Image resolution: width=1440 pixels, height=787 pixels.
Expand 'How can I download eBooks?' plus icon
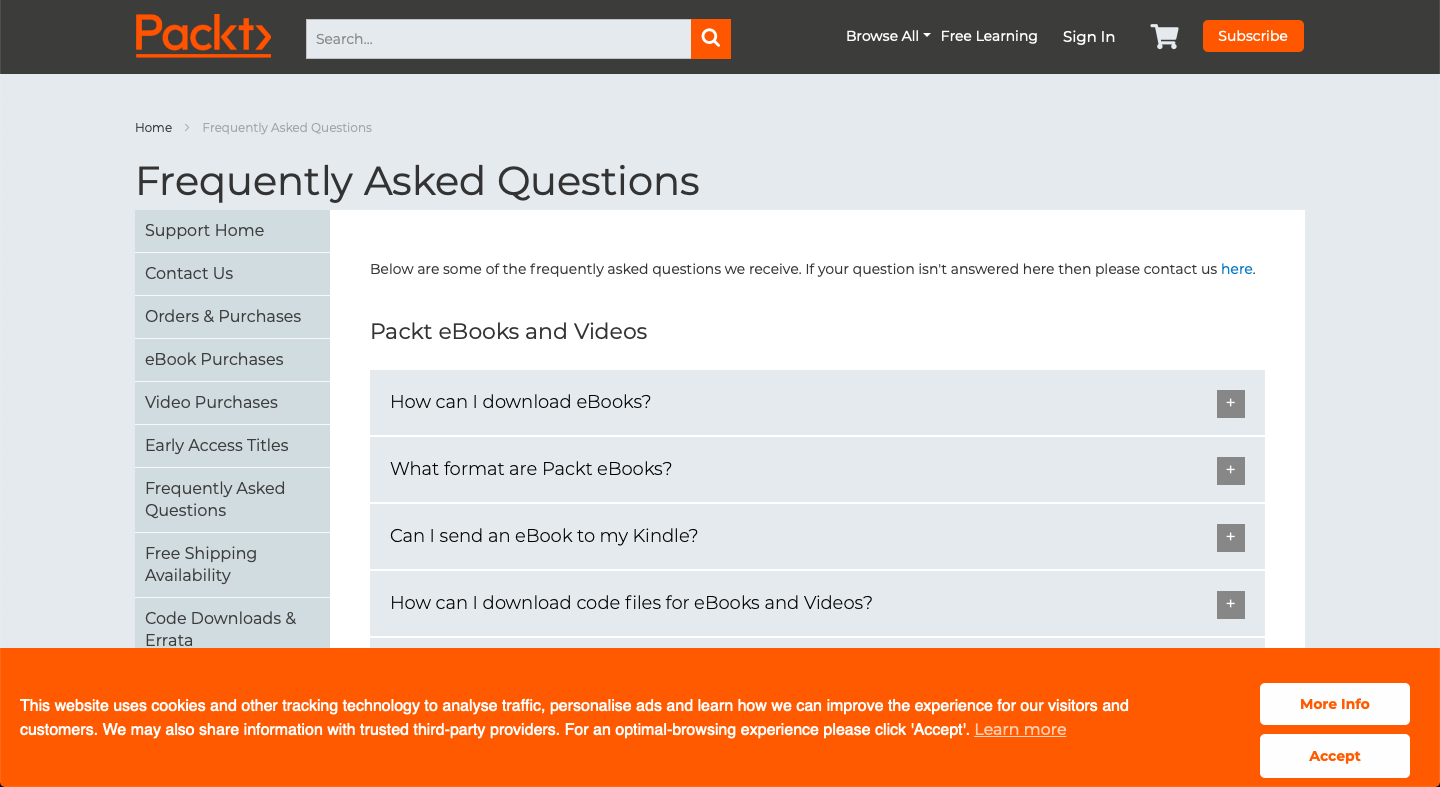coord(1231,403)
